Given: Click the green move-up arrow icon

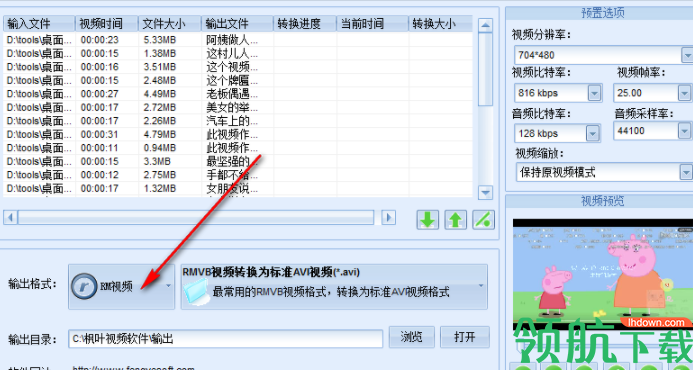Looking at the screenshot, I should tap(456, 219).
